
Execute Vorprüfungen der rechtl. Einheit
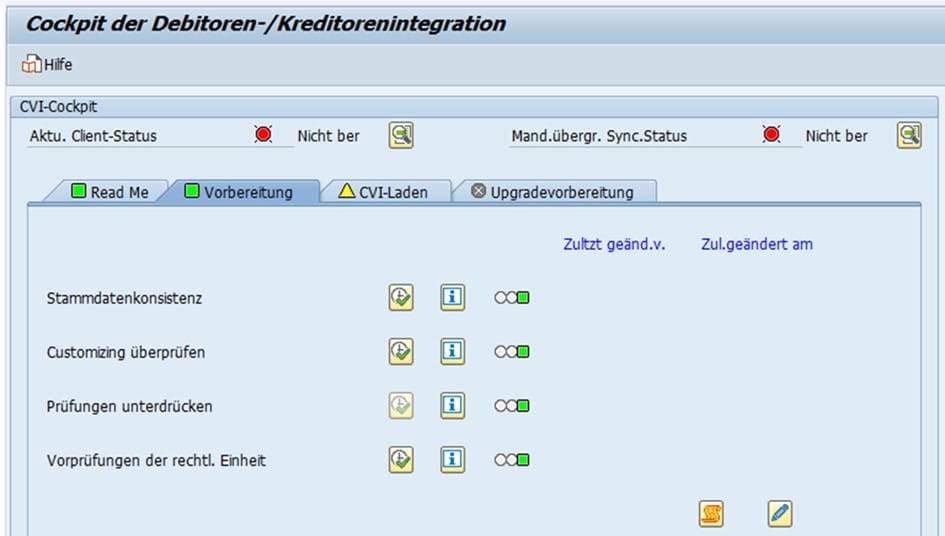[x=401, y=460]
